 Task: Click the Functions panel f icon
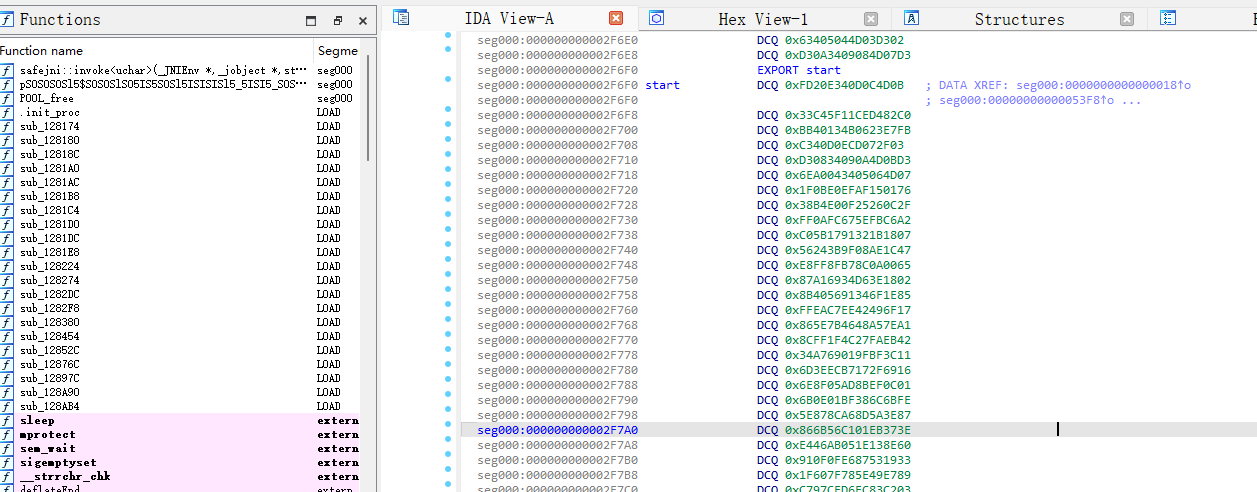coord(7,19)
